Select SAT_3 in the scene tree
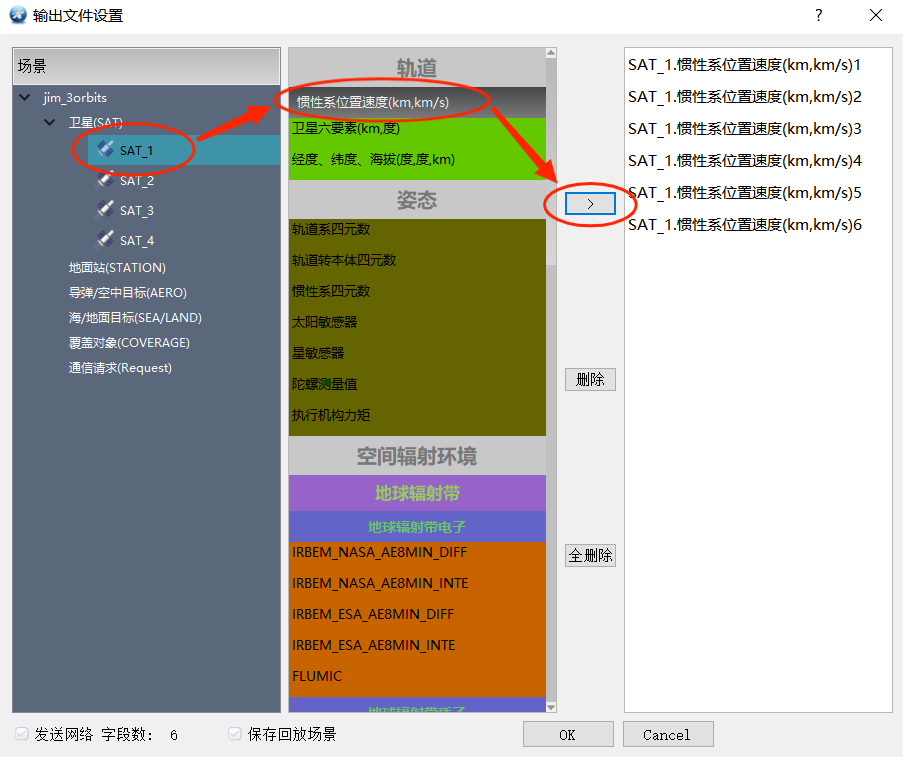 (x=136, y=210)
